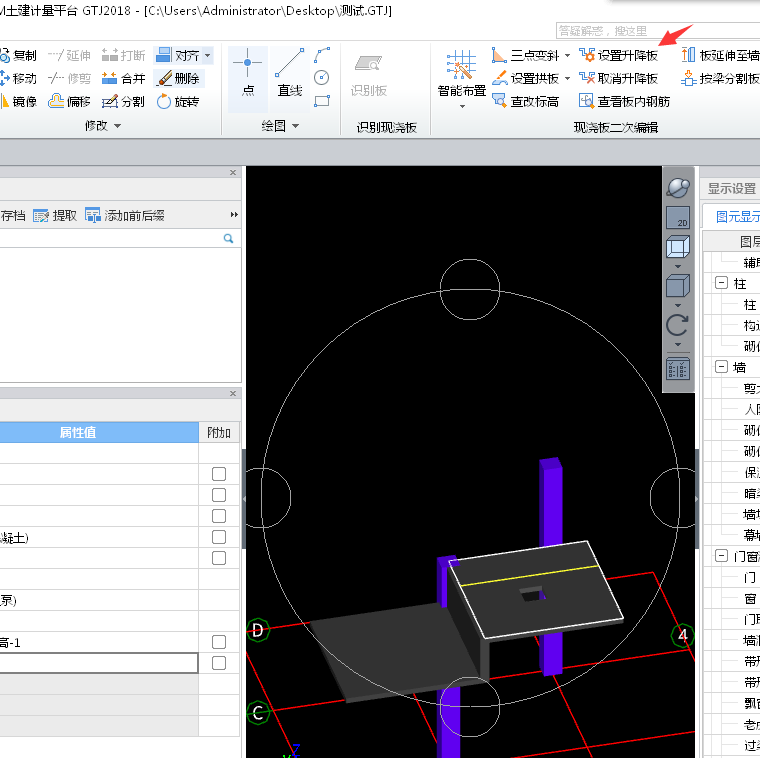Click 设置升降板 raise-lower slab tool

click(618, 56)
